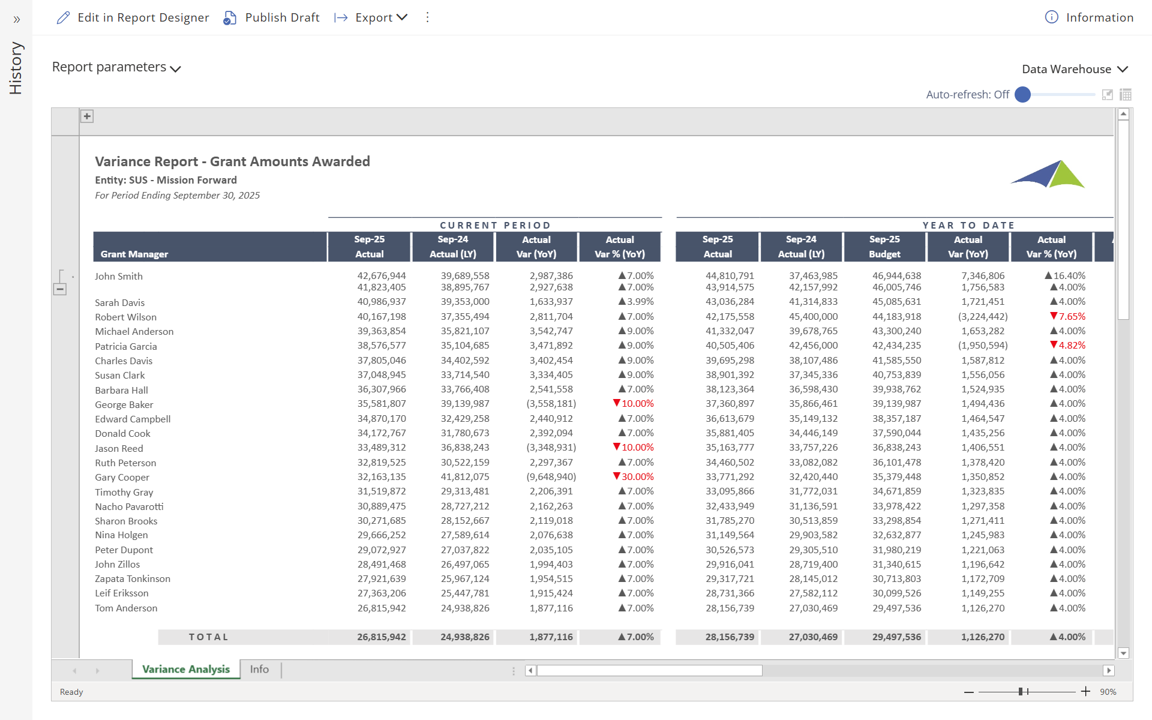Go to previous sheet tab arrow
Viewport: 1152px width, 720px height.
point(74,670)
